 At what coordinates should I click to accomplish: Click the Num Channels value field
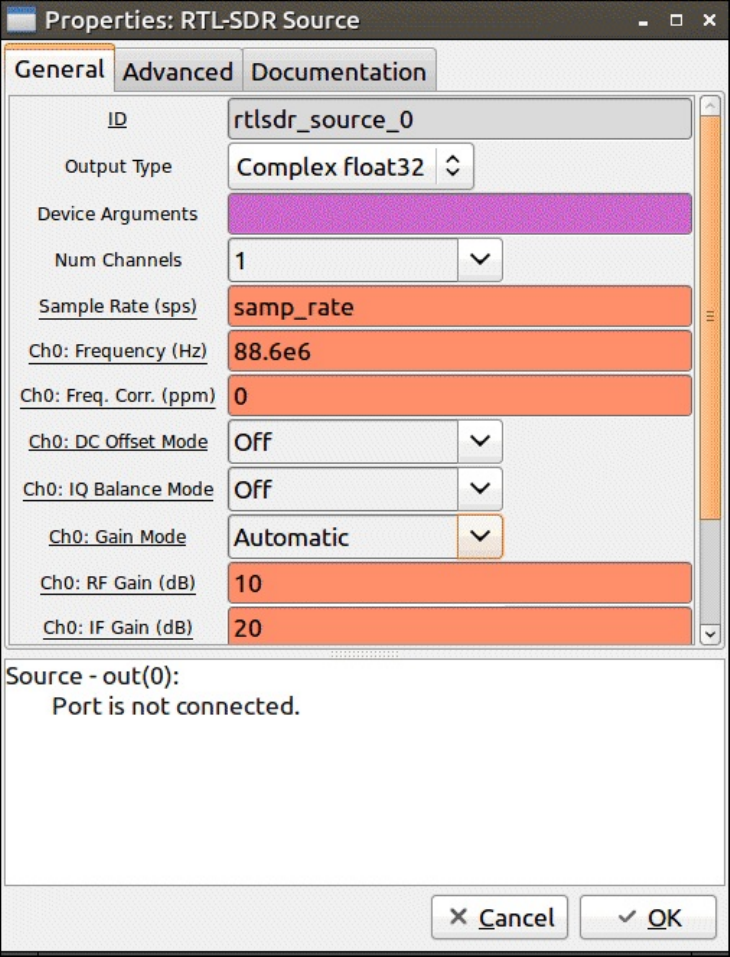[343, 260]
